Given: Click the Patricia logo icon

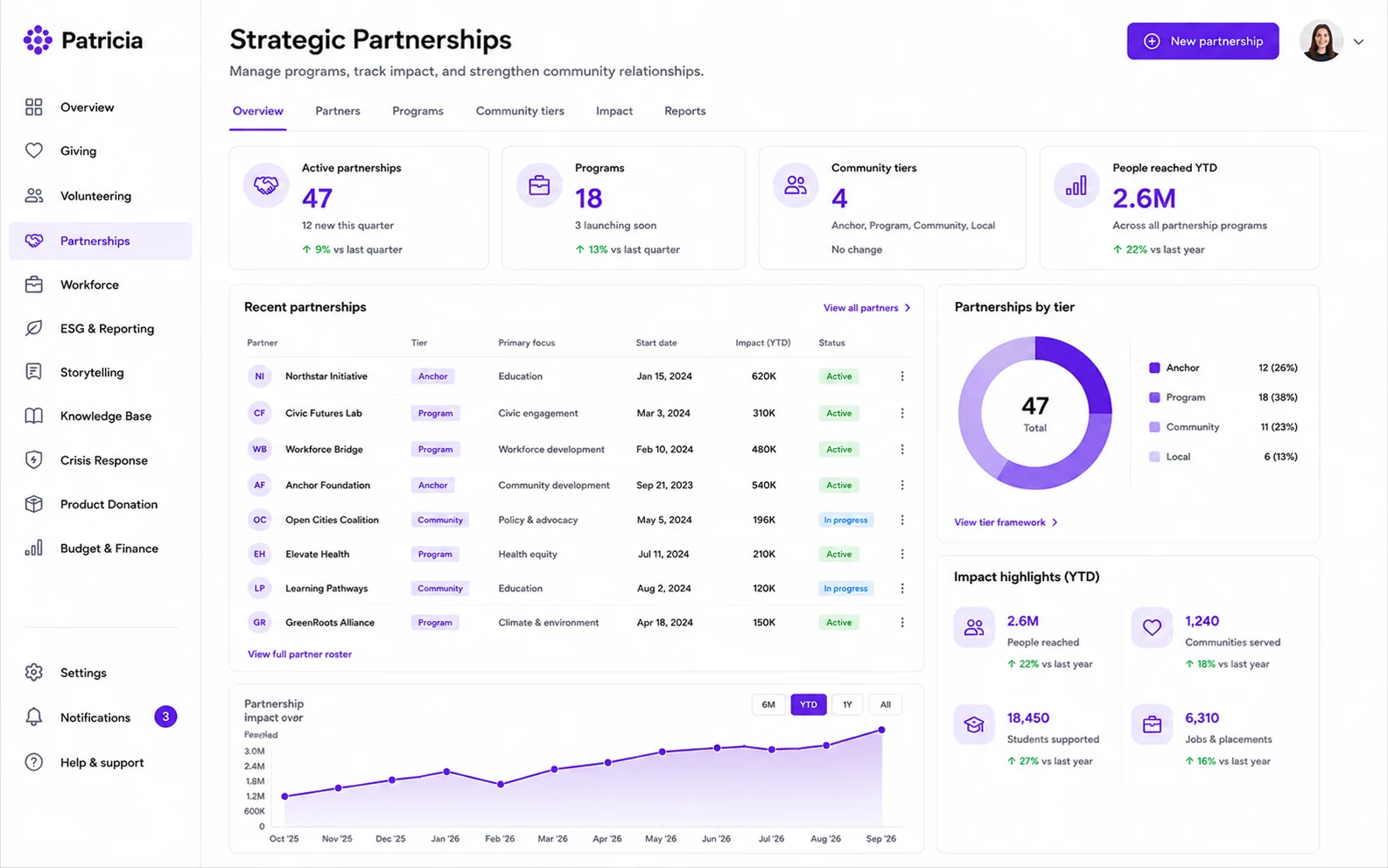Looking at the screenshot, I should coord(38,40).
